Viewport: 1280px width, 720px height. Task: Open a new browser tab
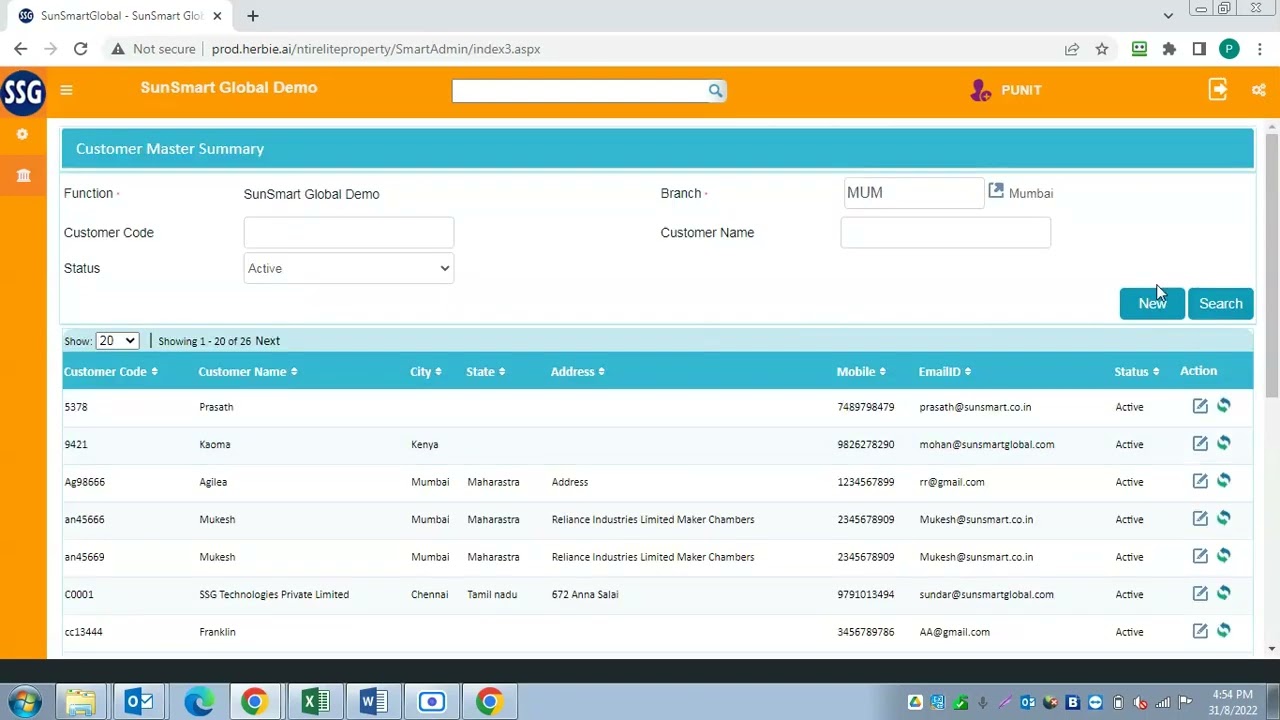click(x=253, y=16)
